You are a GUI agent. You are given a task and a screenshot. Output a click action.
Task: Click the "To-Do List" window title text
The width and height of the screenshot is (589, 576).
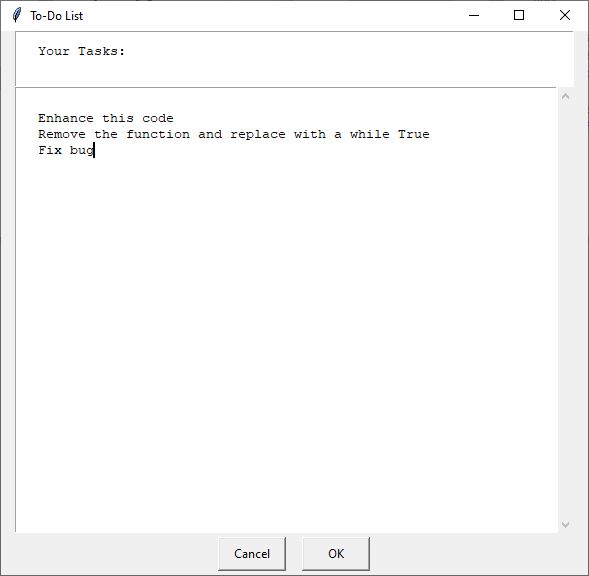click(x=56, y=16)
